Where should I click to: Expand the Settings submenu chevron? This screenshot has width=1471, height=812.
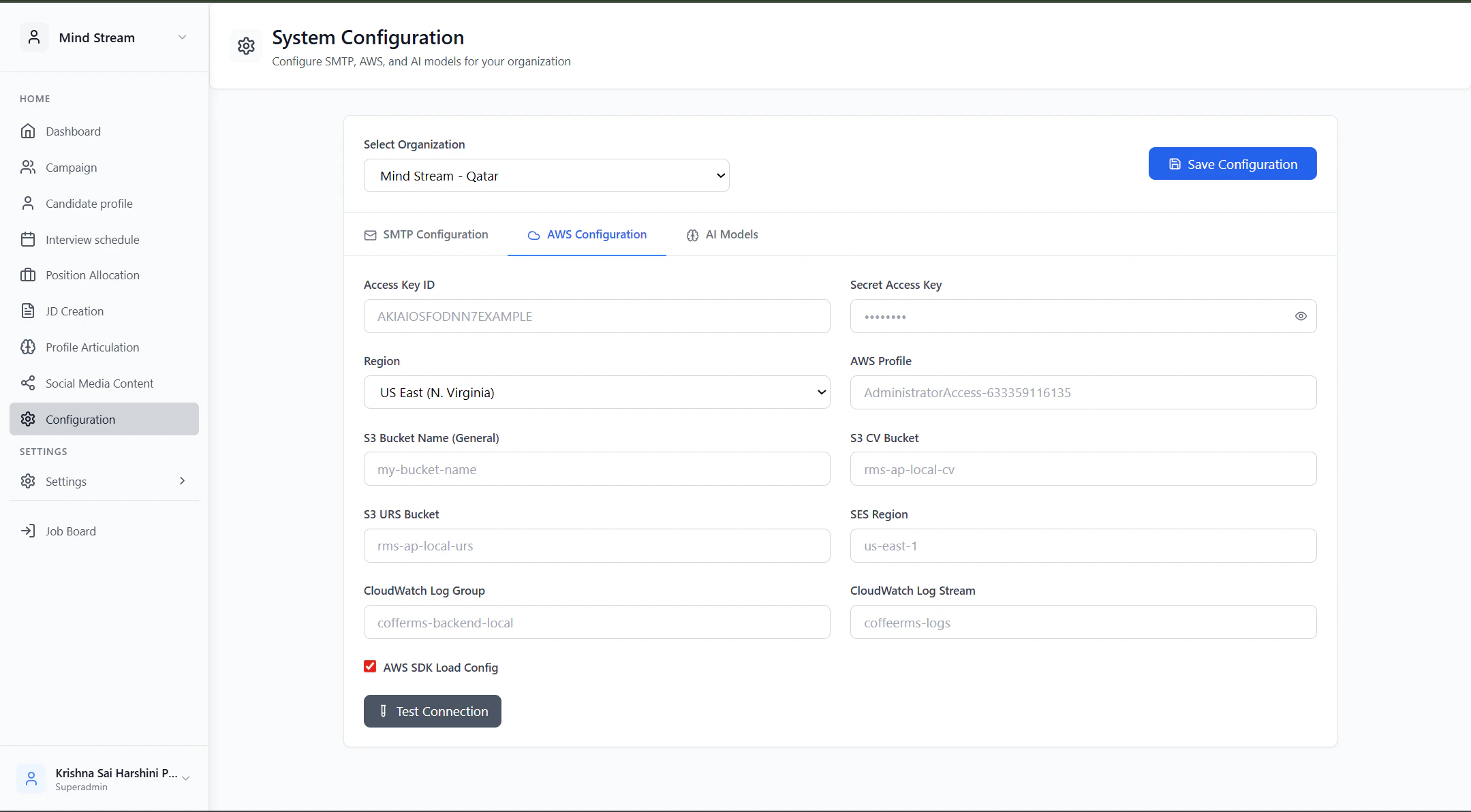point(182,481)
